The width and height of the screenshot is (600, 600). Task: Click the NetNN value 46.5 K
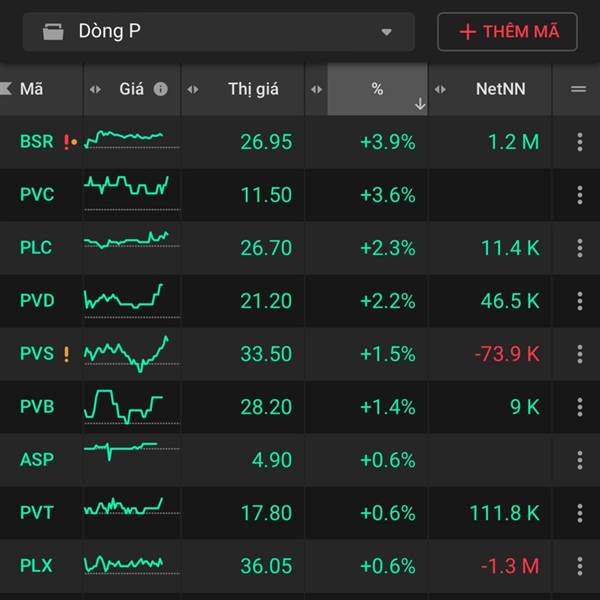510,301
